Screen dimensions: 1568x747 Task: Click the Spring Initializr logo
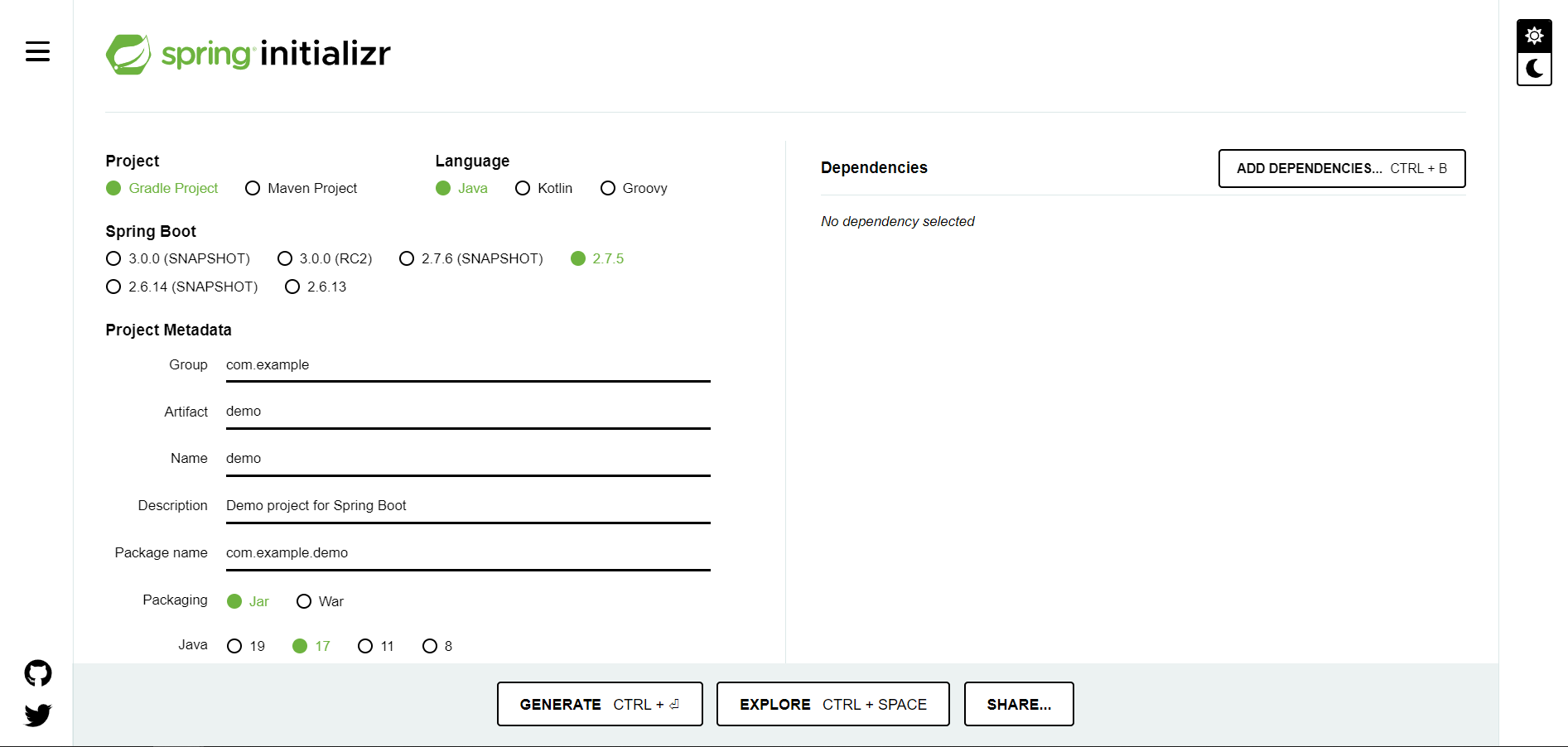(x=248, y=54)
